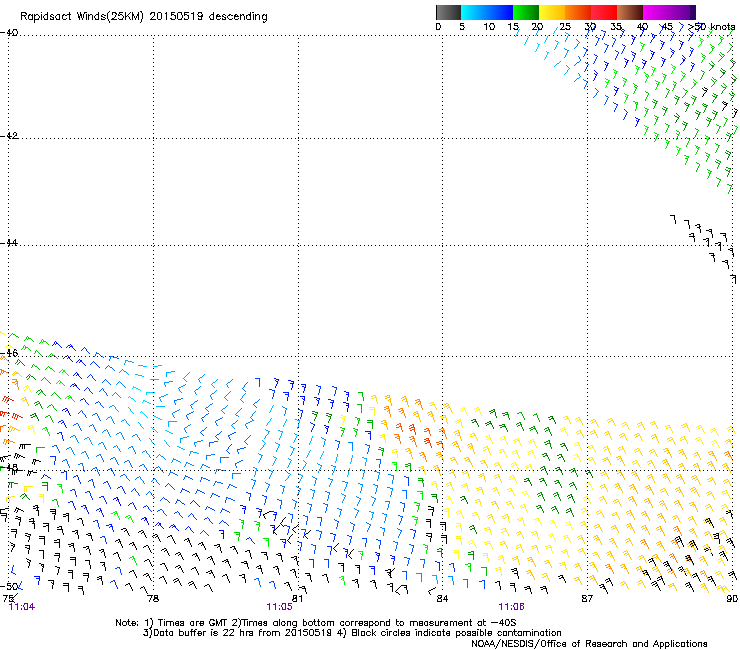Click the "NOAA/NESDIS/Office of Research and Applications" credit
740x650 pixels.
point(589,644)
